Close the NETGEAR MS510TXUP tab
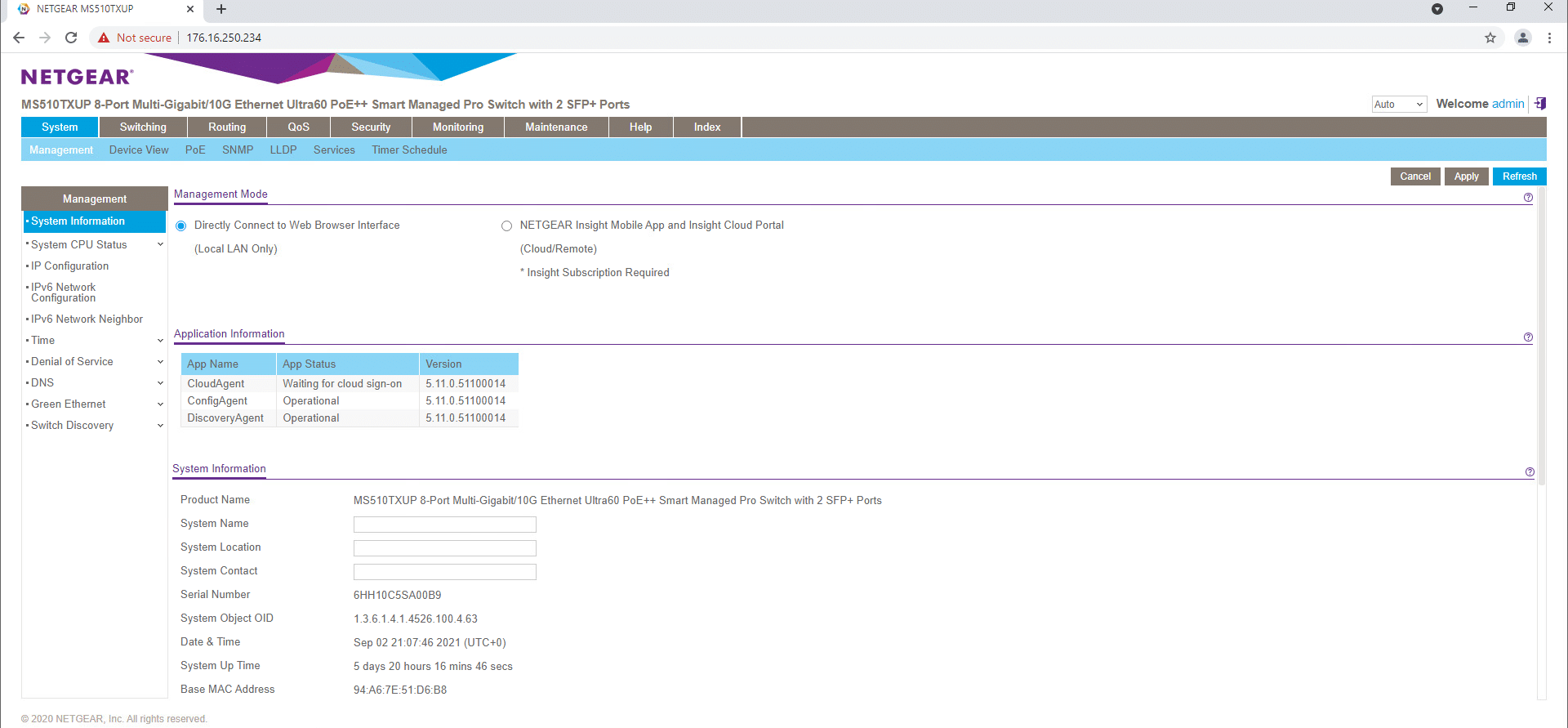This screenshot has height=728, width=1568. 190,9
